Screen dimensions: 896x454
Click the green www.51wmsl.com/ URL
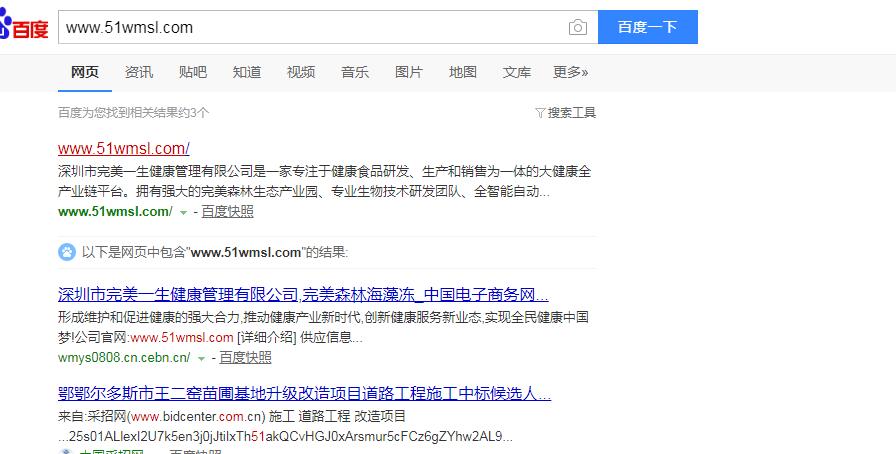115,212
